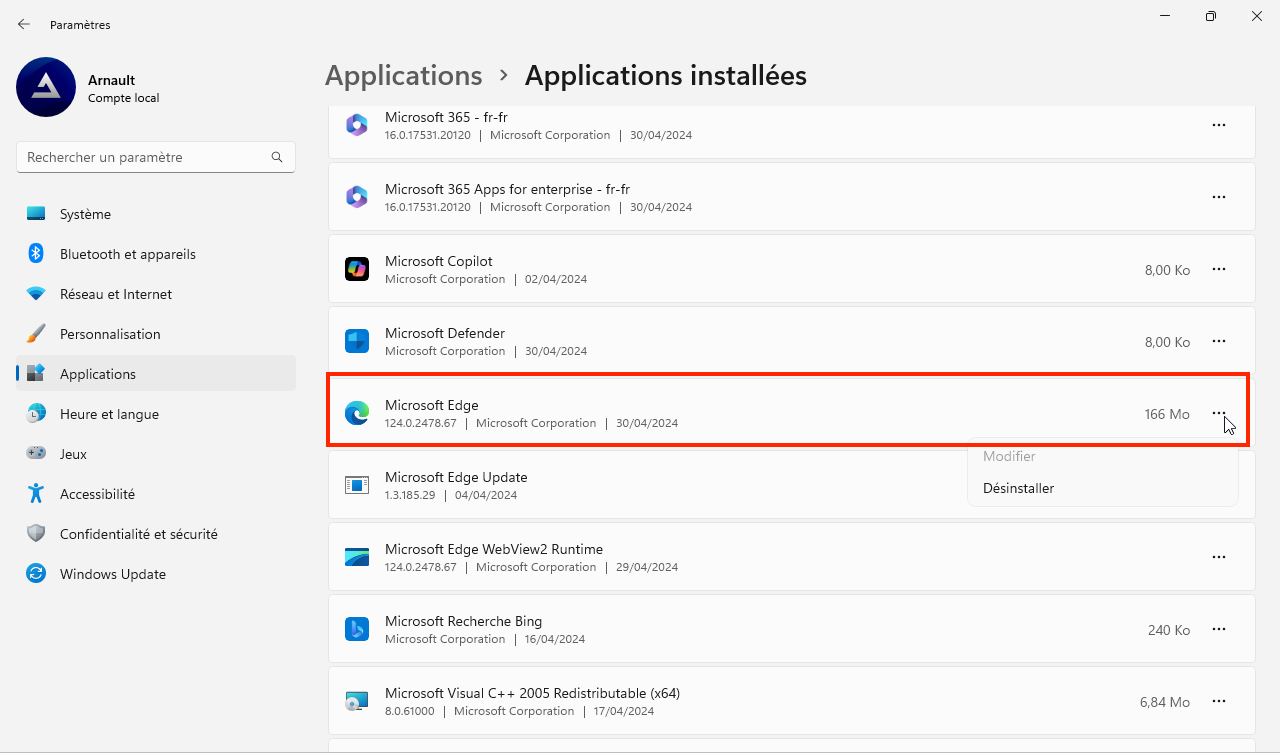Image resolution: width=1280 pixels, height=753 pixels.
Task: Navigate back using the arrow button
Action: pyautogui.click(x=23, y=24)
